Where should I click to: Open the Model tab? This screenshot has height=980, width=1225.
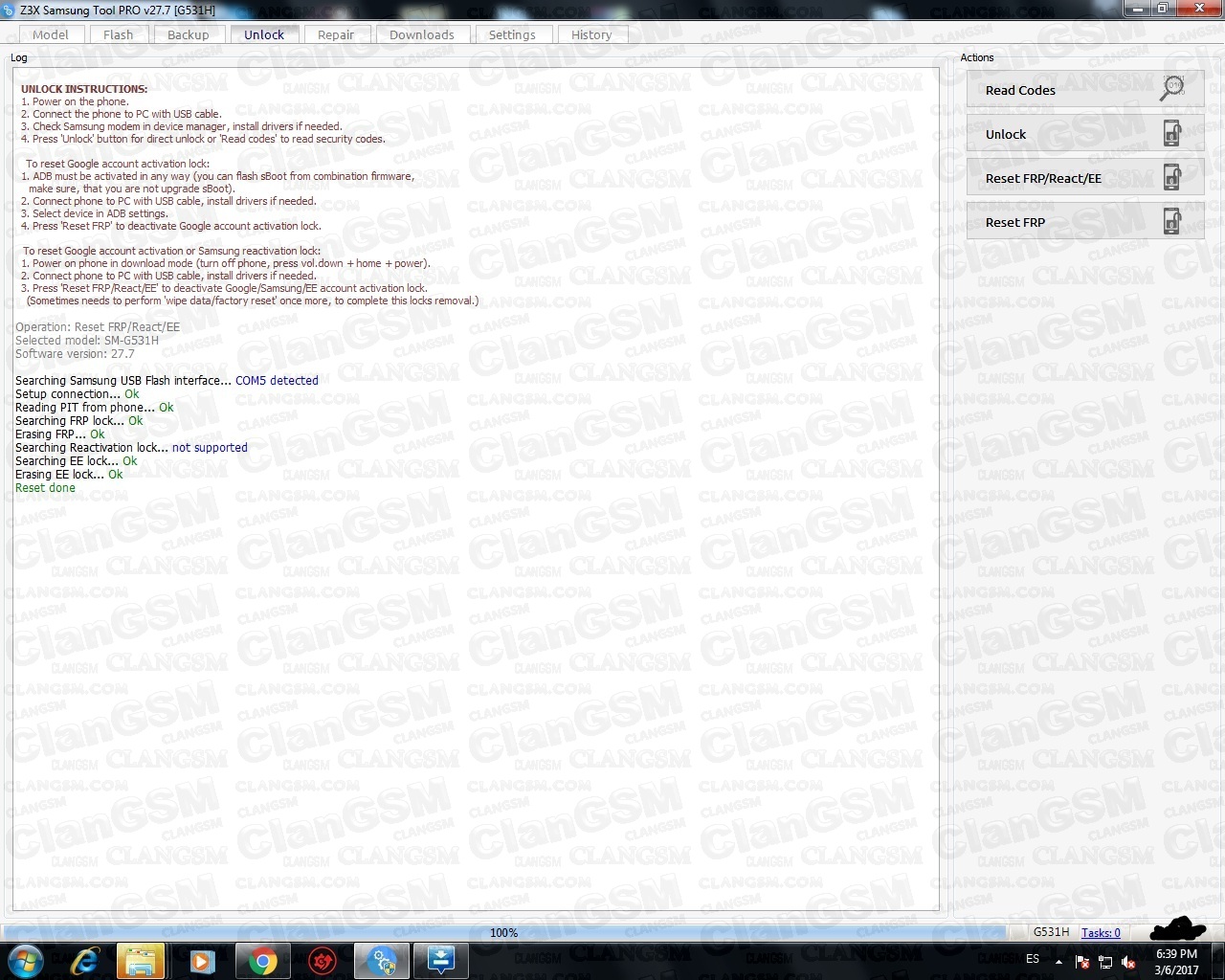[x=51, y=34]
